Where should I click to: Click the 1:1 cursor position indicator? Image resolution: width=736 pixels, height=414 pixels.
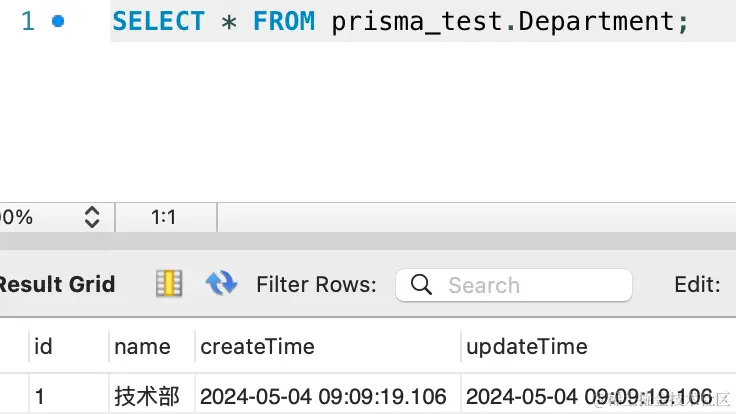(x=165, y=217)
